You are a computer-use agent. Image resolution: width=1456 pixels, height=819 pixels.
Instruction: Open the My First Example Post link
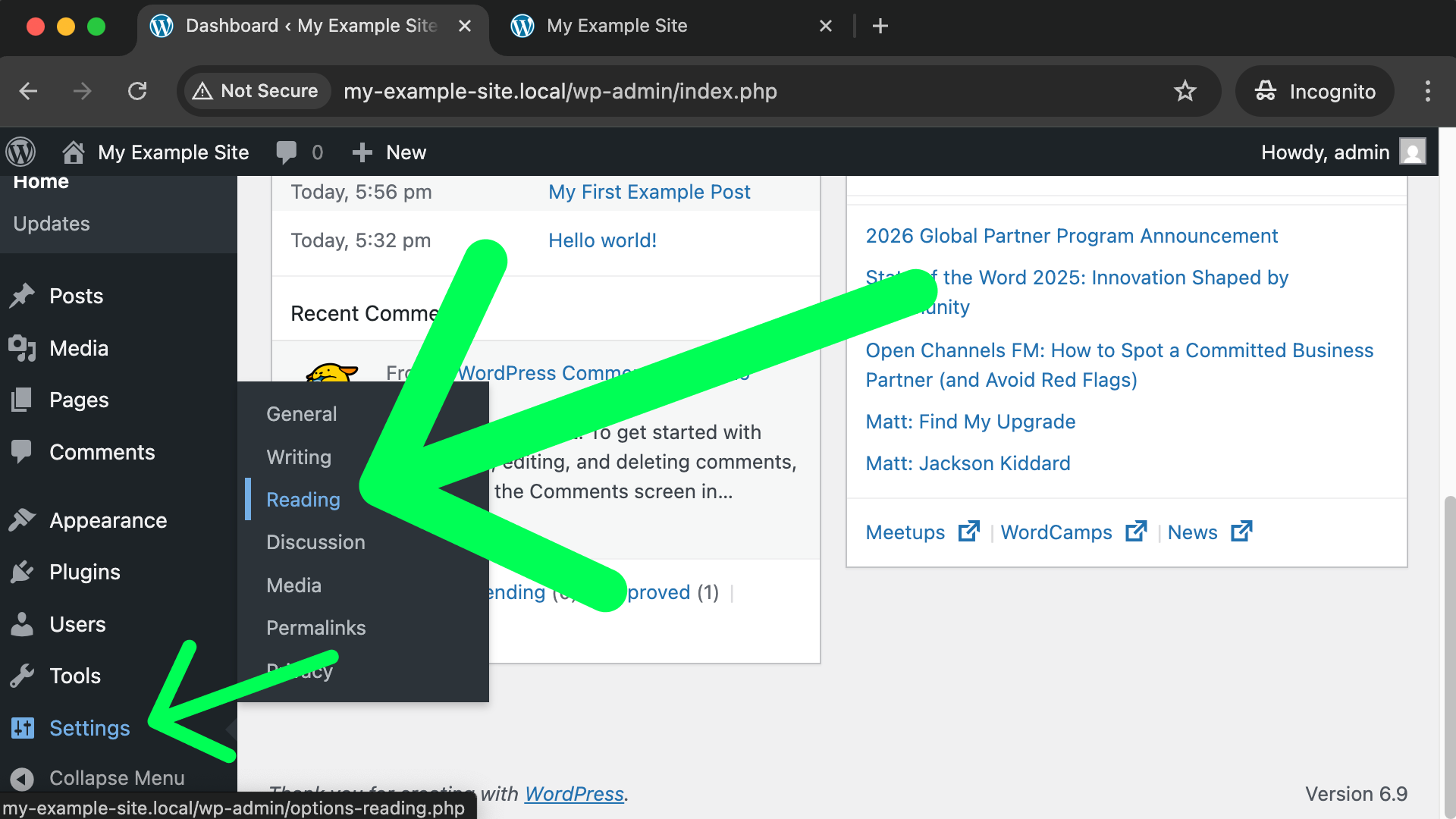(649, 192)
